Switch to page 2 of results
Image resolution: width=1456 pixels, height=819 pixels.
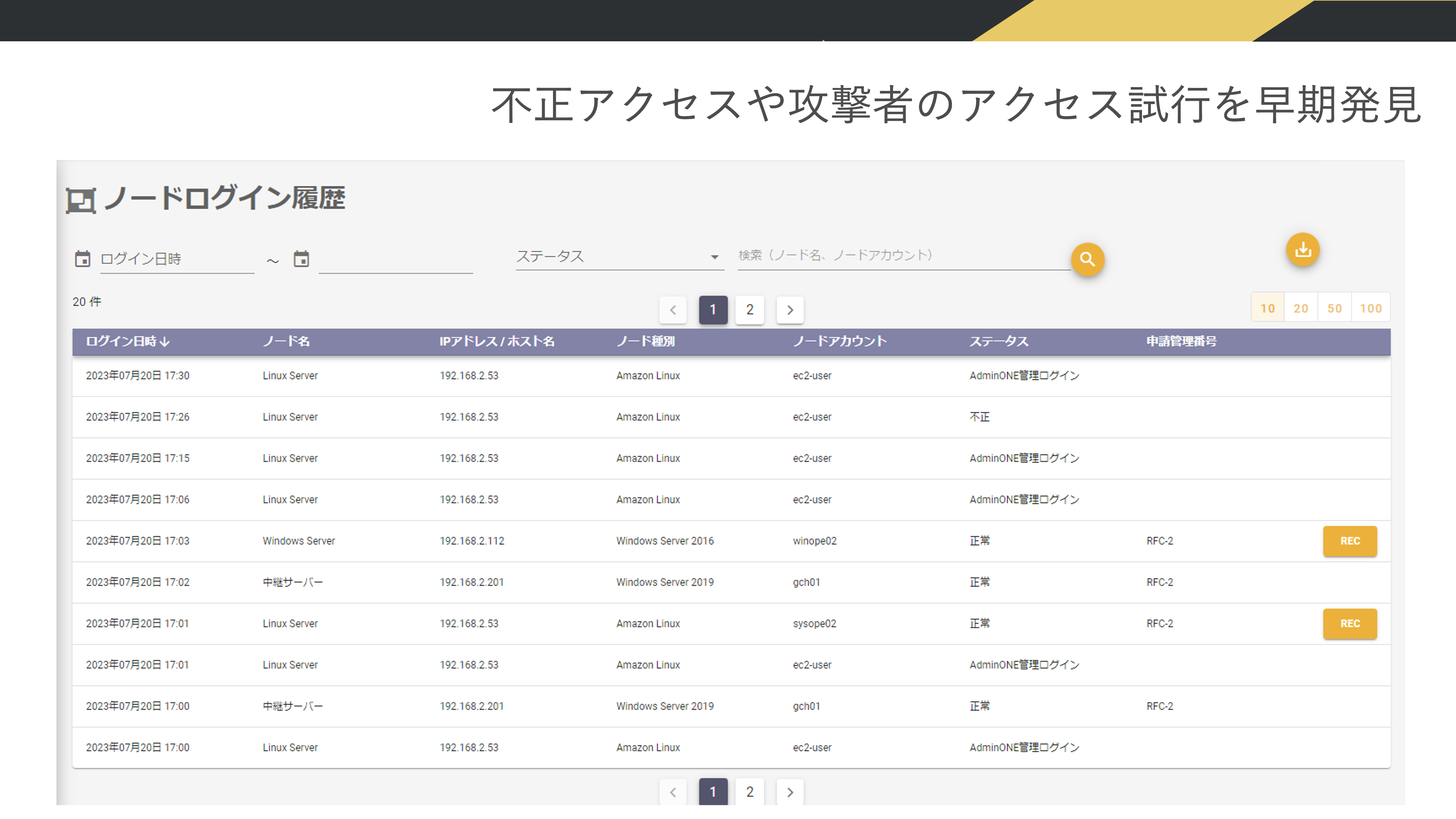tap(749, 310)
